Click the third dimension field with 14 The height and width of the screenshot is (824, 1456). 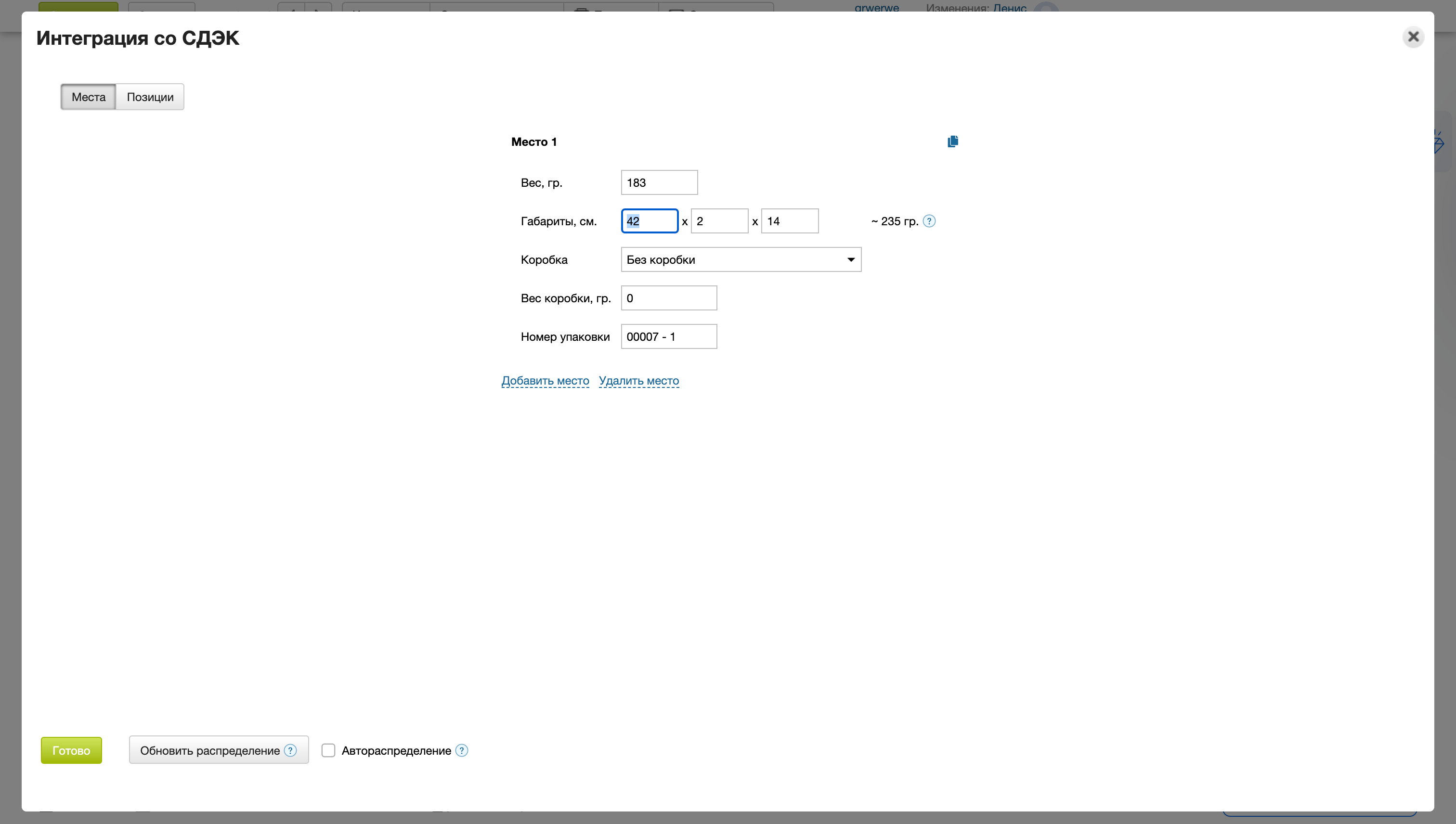[789, 221]
